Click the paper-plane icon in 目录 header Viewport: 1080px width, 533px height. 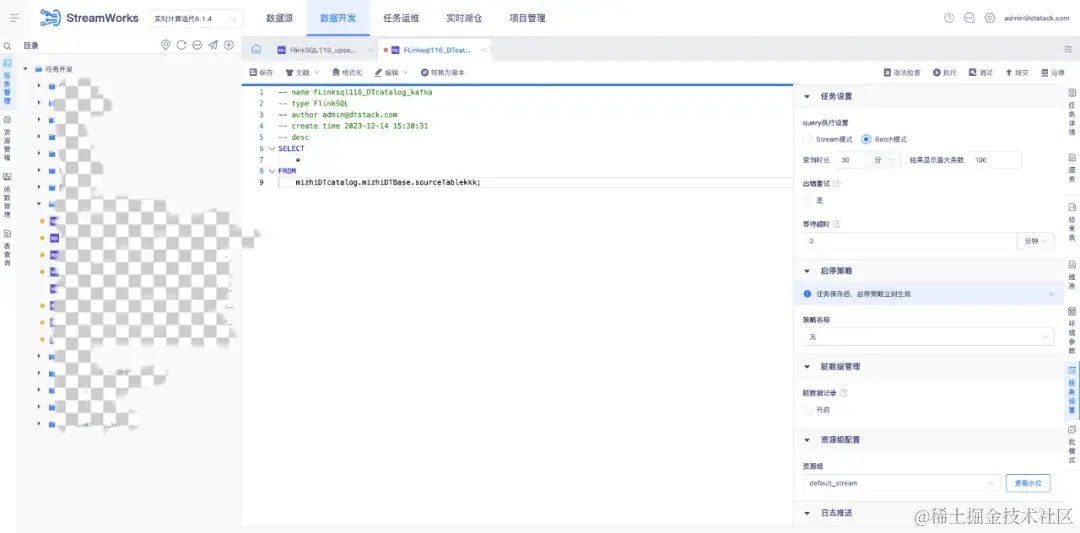coord(213,45)
